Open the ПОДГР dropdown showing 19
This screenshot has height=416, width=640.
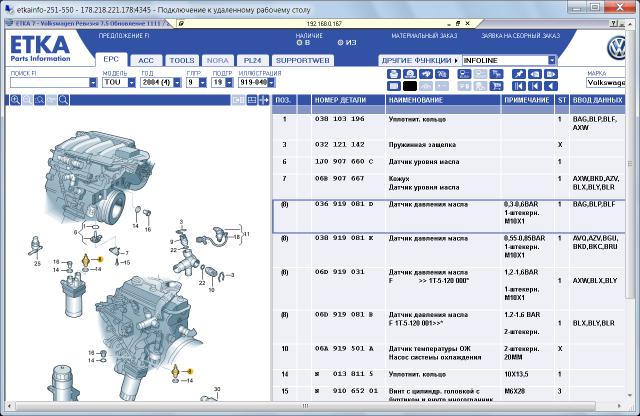pos(229,82)
